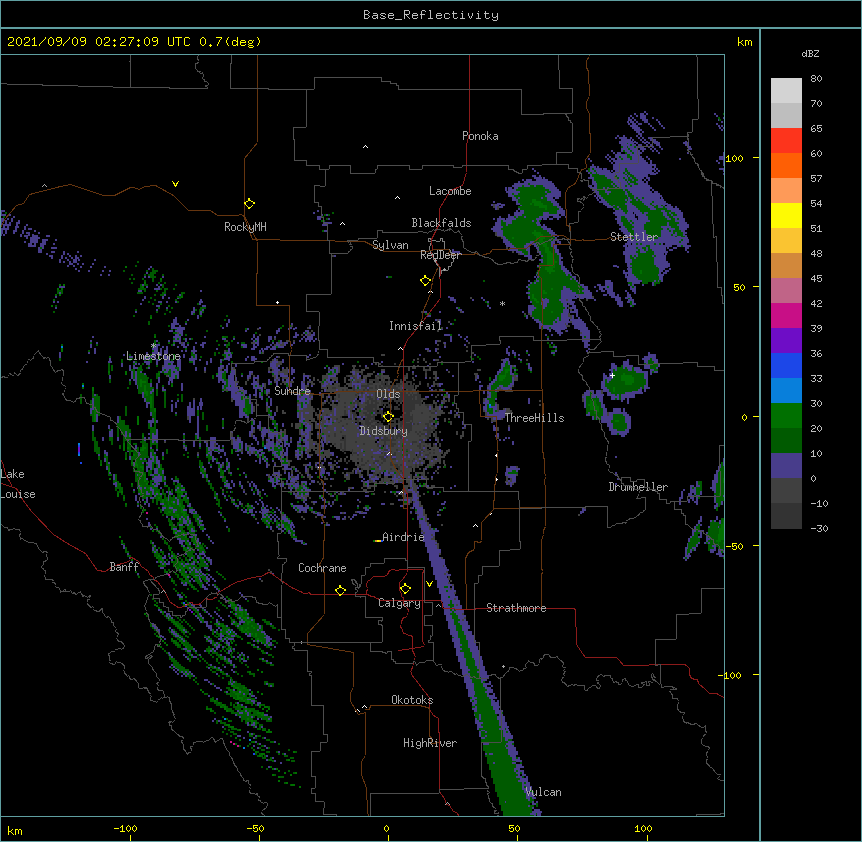The image size is (862, 842).
Task: Click the HighRiver label
Action: tap(430, 743)
